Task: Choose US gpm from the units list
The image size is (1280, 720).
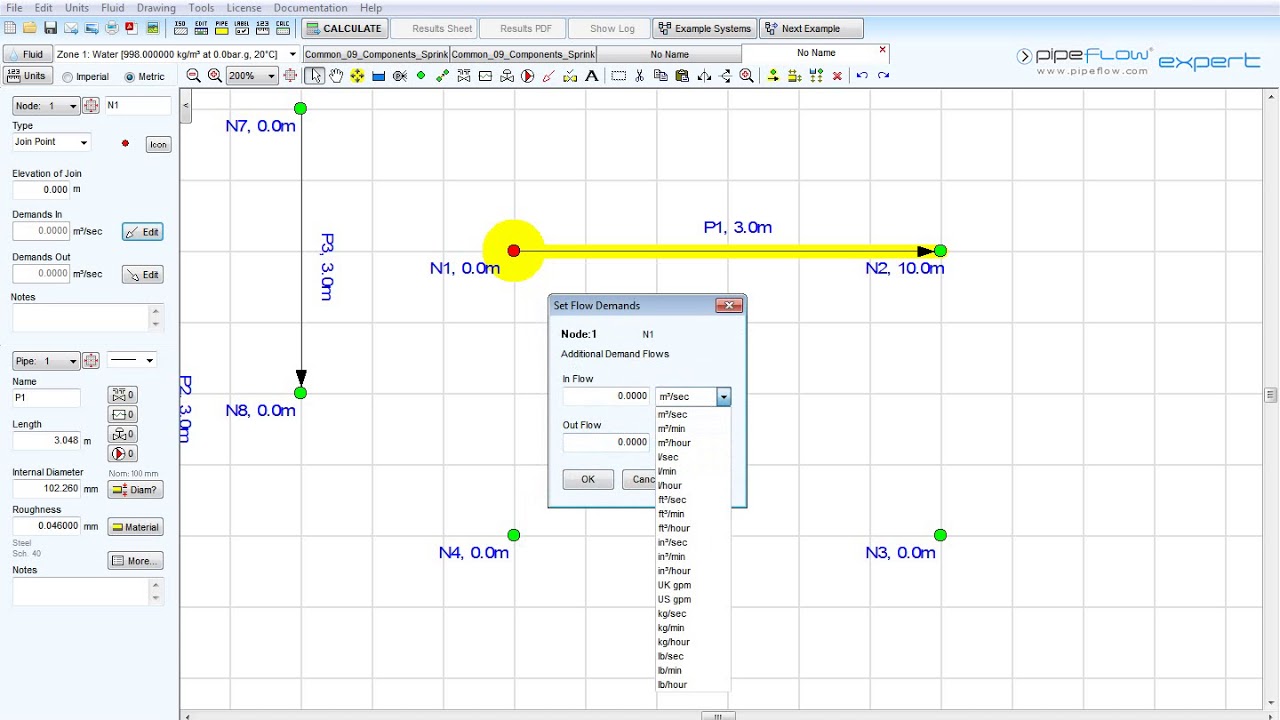Action: pyautogui.click(x=674, y=599)
